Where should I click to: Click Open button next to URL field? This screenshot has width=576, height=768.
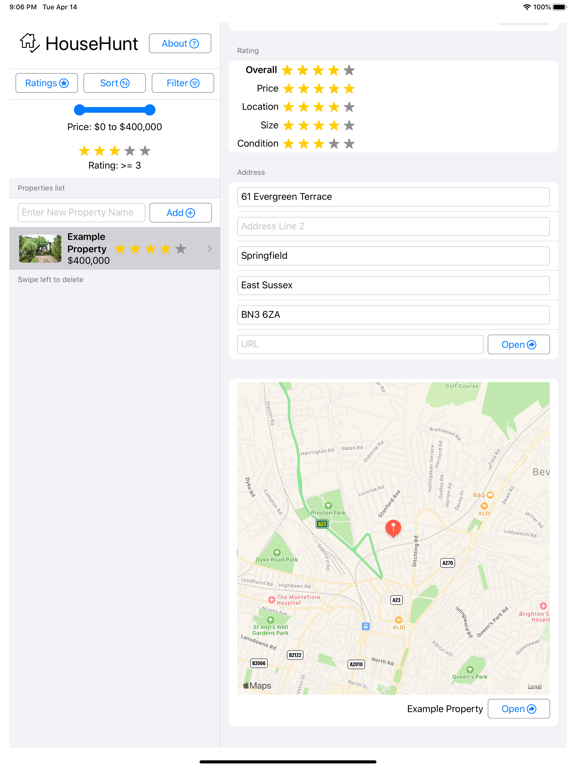tap(519, 344)
